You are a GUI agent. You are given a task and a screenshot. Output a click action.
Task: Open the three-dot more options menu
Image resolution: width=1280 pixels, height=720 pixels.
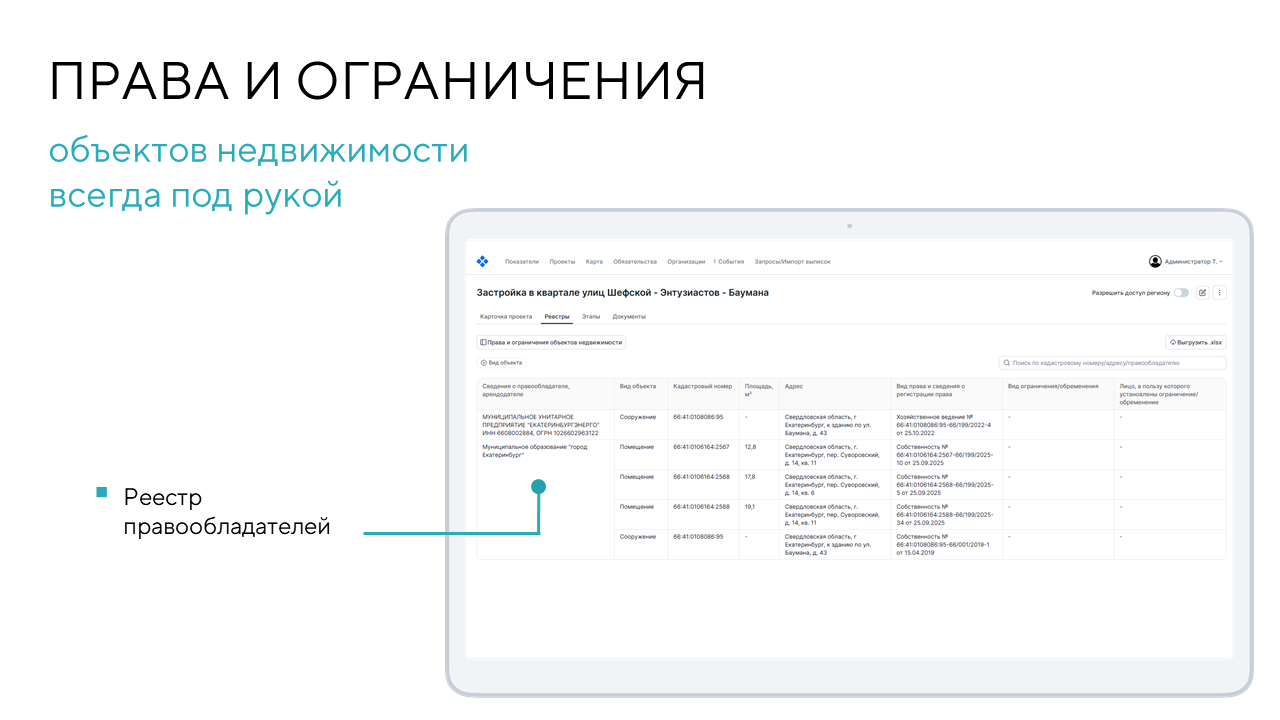[1219, 293]
